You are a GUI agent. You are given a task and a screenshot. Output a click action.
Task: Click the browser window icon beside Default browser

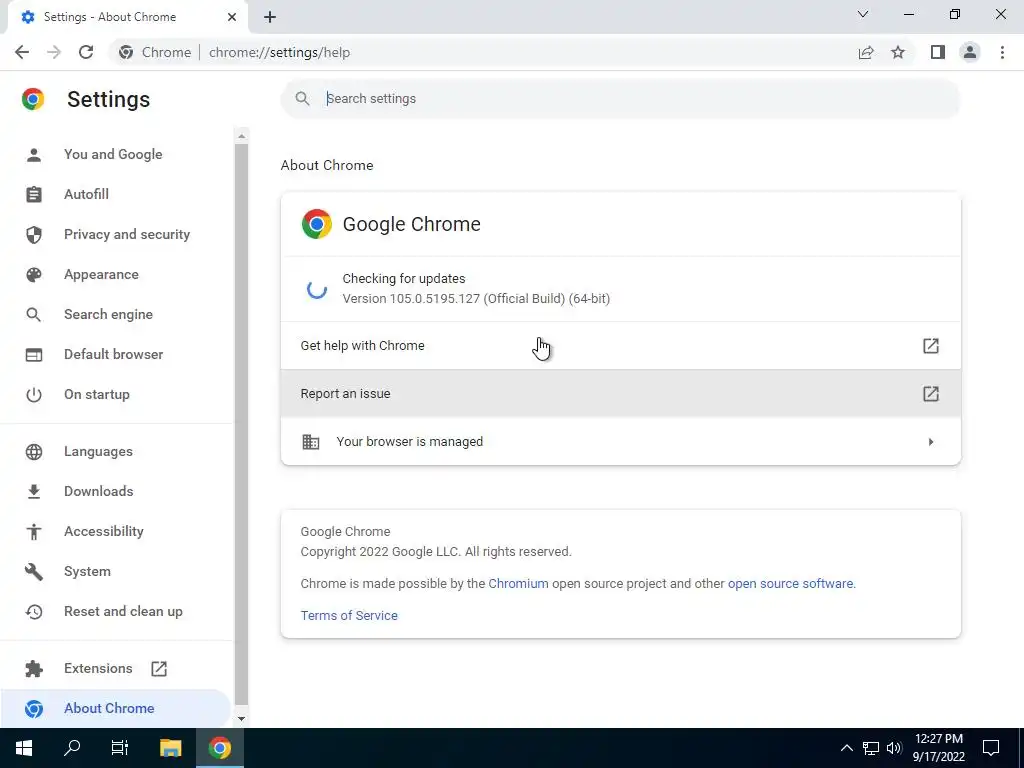[34, 355]
